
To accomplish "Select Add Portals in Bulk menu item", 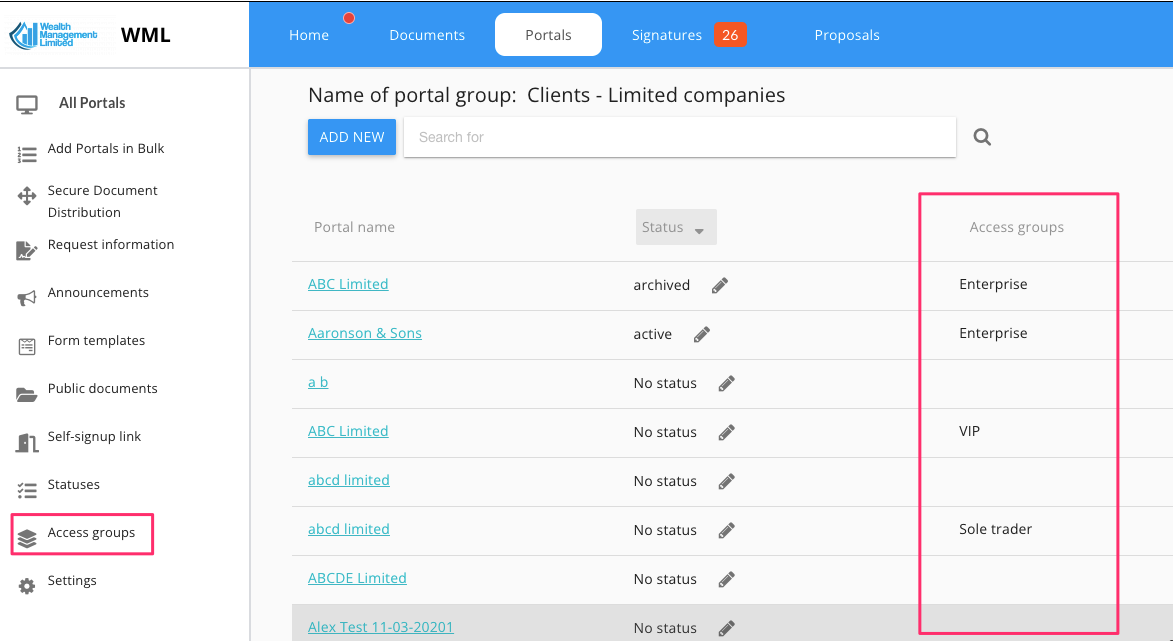I will click(x=106, y=148).
